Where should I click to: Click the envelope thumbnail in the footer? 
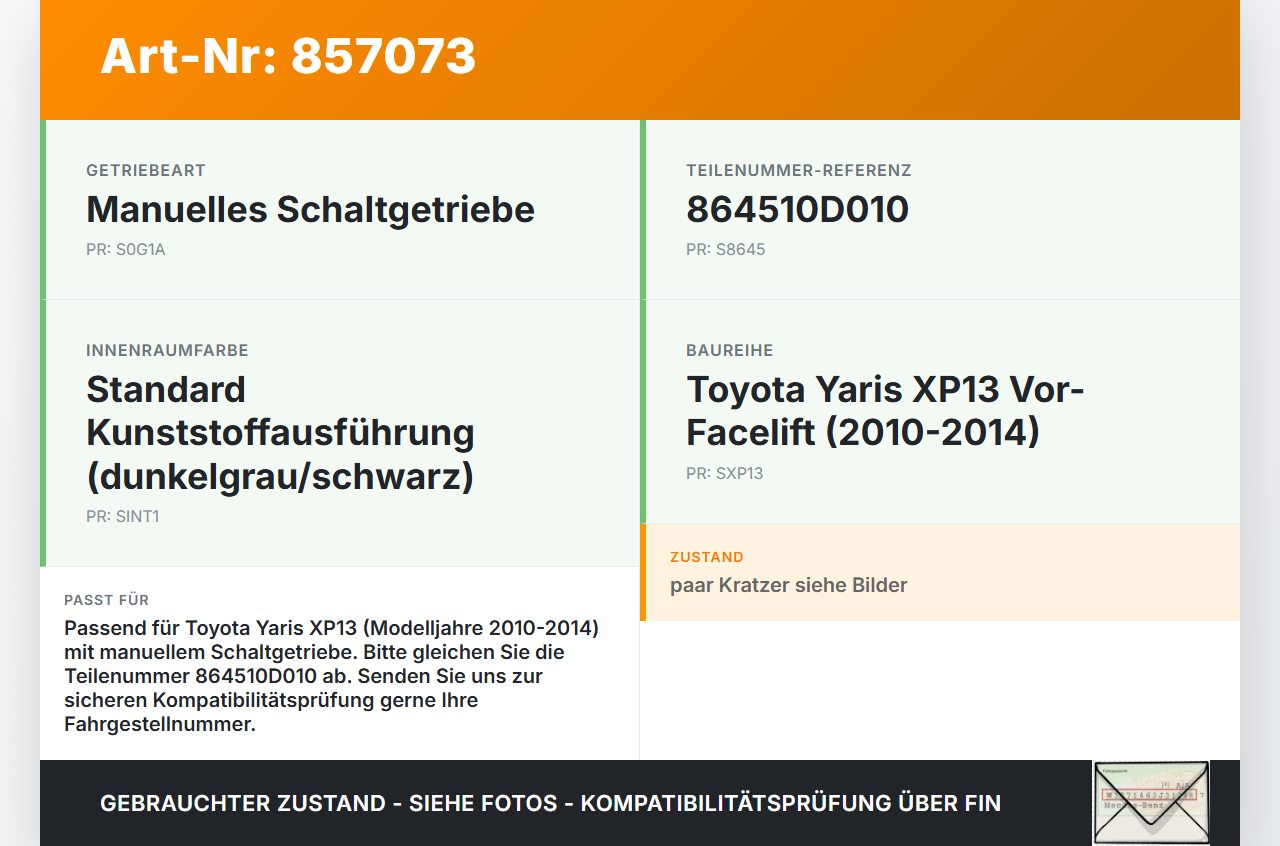[x=1151, y=803]
